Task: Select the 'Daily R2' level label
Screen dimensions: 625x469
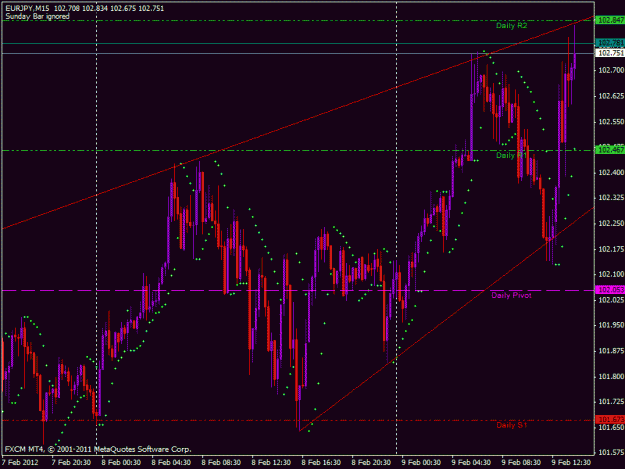Action: pos(511,26)
